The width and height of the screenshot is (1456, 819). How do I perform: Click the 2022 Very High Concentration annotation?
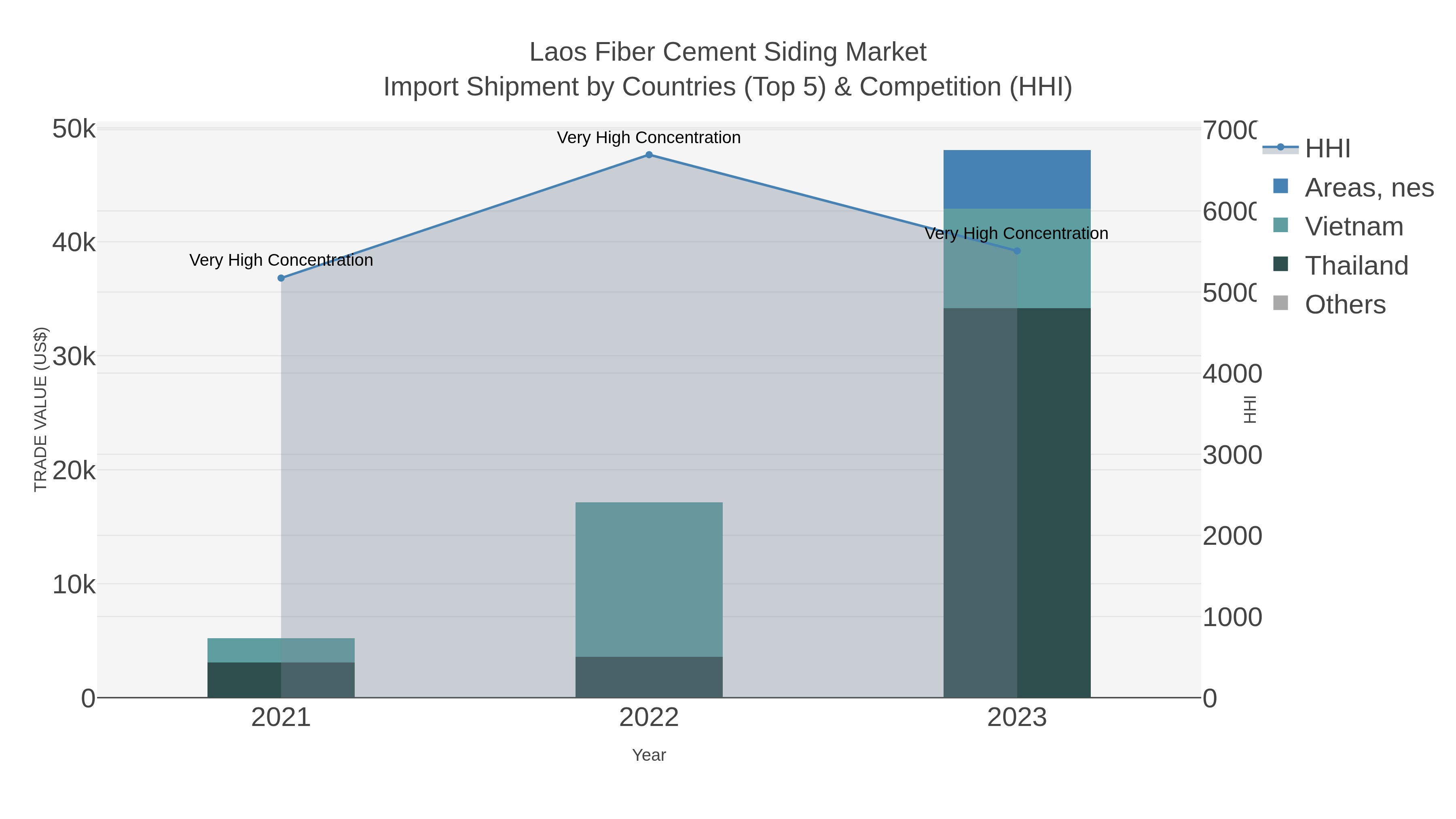tap(649, 138)
